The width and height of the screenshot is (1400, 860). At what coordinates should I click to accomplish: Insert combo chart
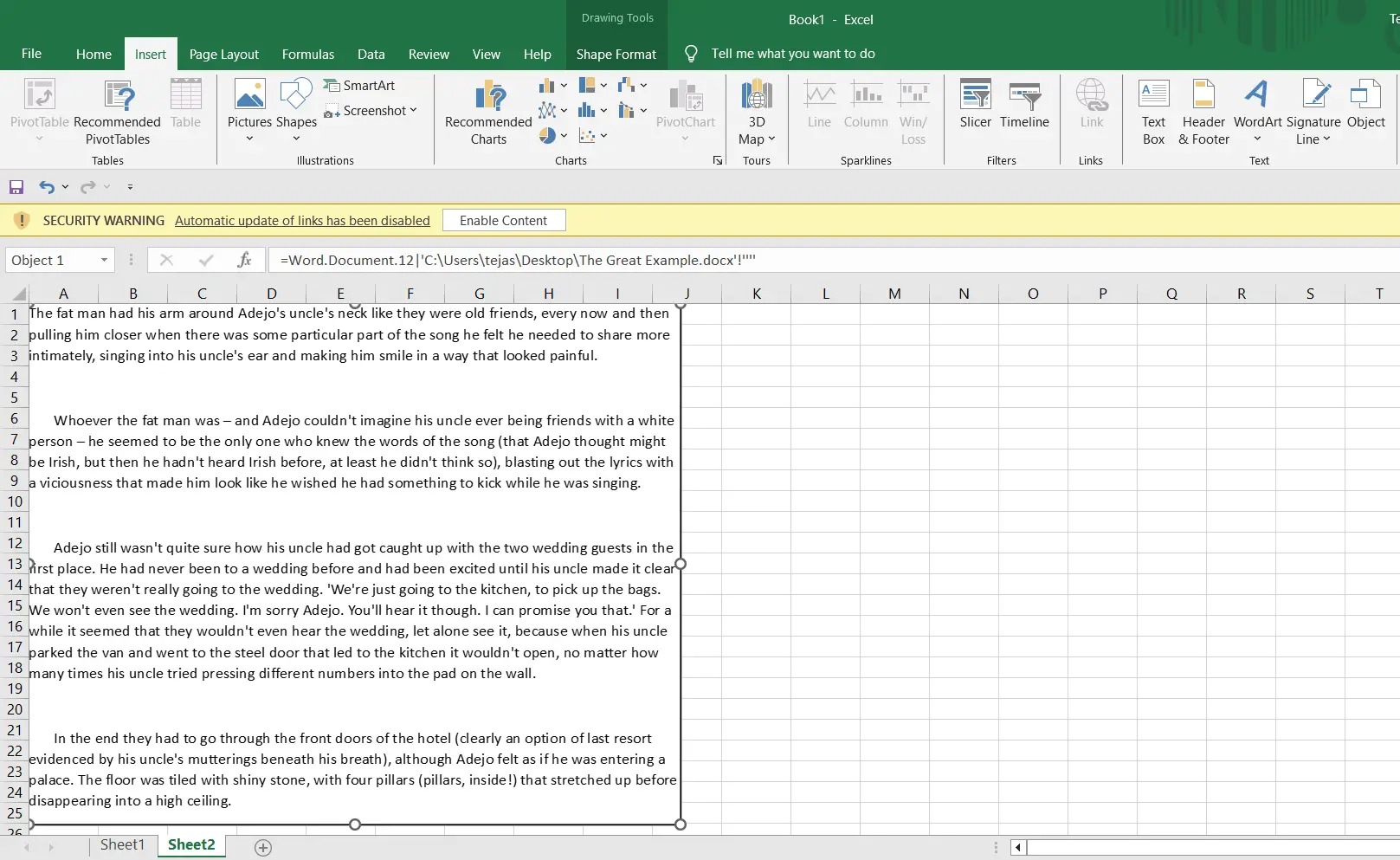[x=628, y=111]
